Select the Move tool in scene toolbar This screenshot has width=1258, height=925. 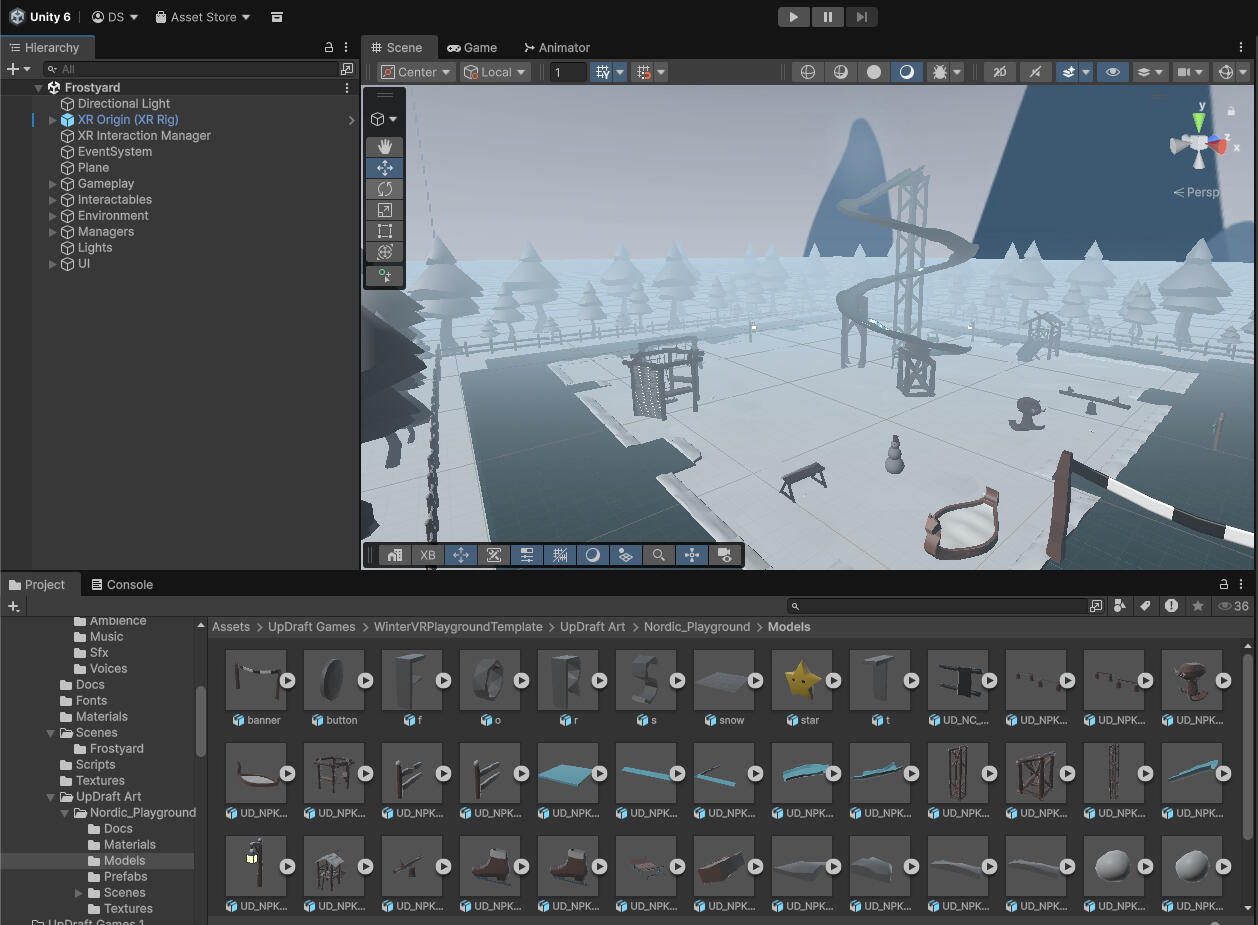(x=384, y=168)
